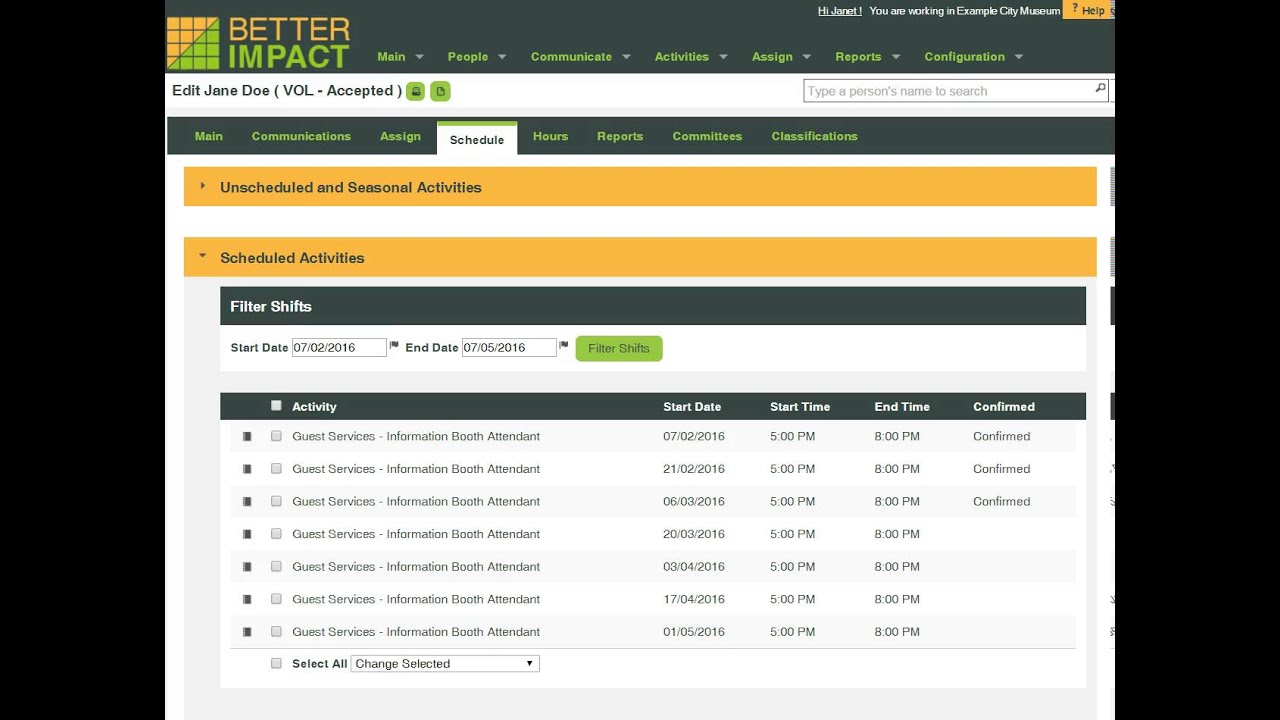Image resolution: width=1280 pixels, height=720 pixels.
Task: Click the row icon for 20/03/2016 shift
Action: coord(247,534)
